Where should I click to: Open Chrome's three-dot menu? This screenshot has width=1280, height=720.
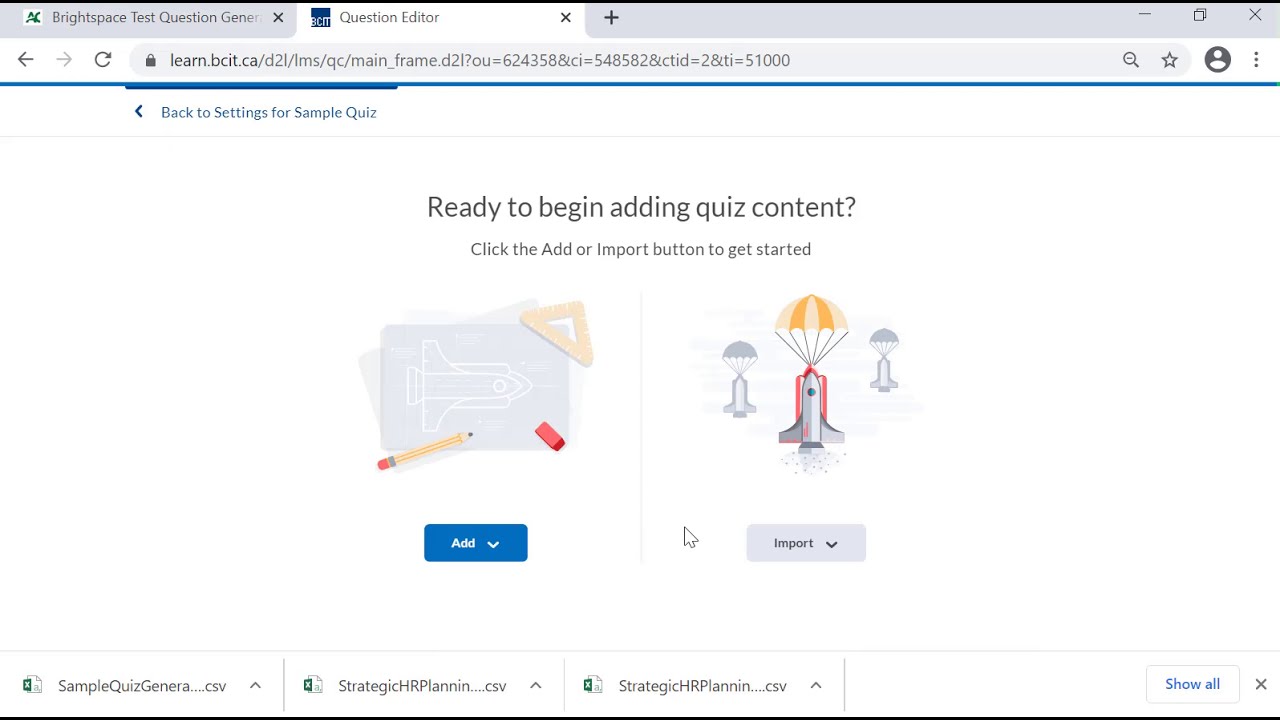tap(1256, 60)
